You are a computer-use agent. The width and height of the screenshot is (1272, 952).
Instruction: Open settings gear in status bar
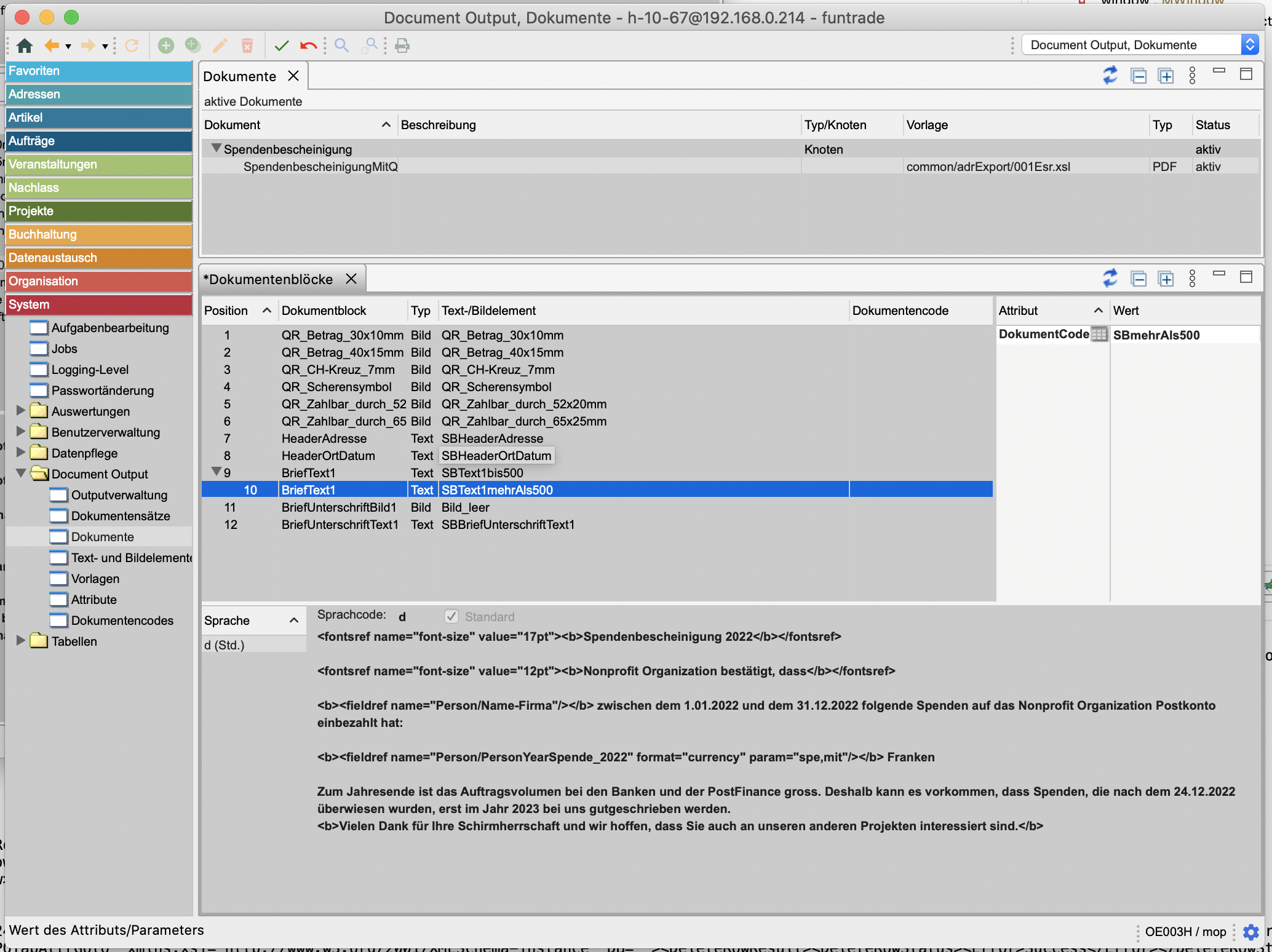[x=1250, y=932]
